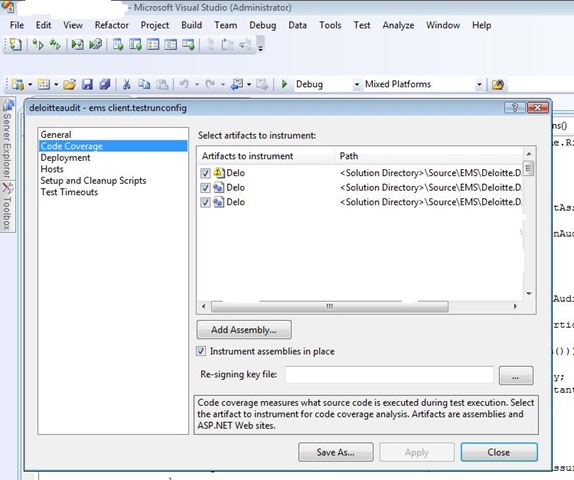Viewport: 574px width, 480px height.
Task: Open the Toolbox side tab
Action: point(7,207)
